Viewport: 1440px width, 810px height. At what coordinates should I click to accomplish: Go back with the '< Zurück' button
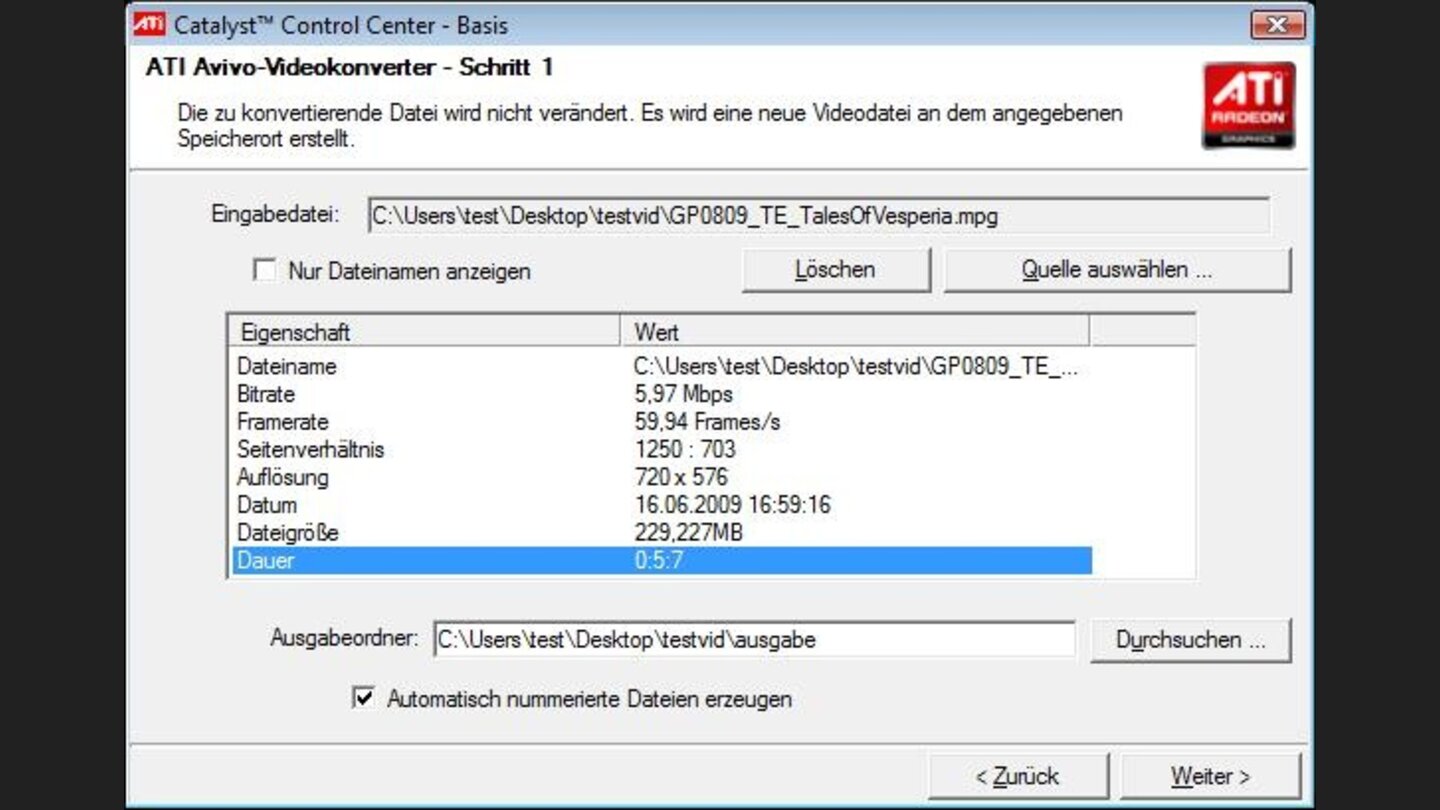coord(1018,776)
